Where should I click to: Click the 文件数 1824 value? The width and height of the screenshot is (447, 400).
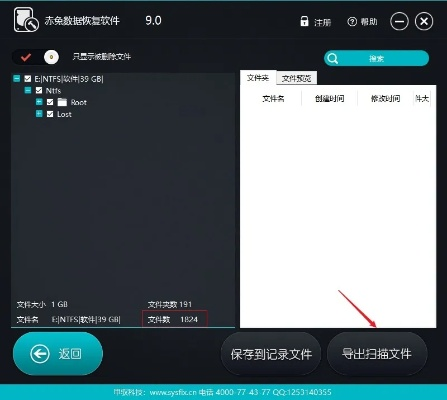tap(189, 319)
